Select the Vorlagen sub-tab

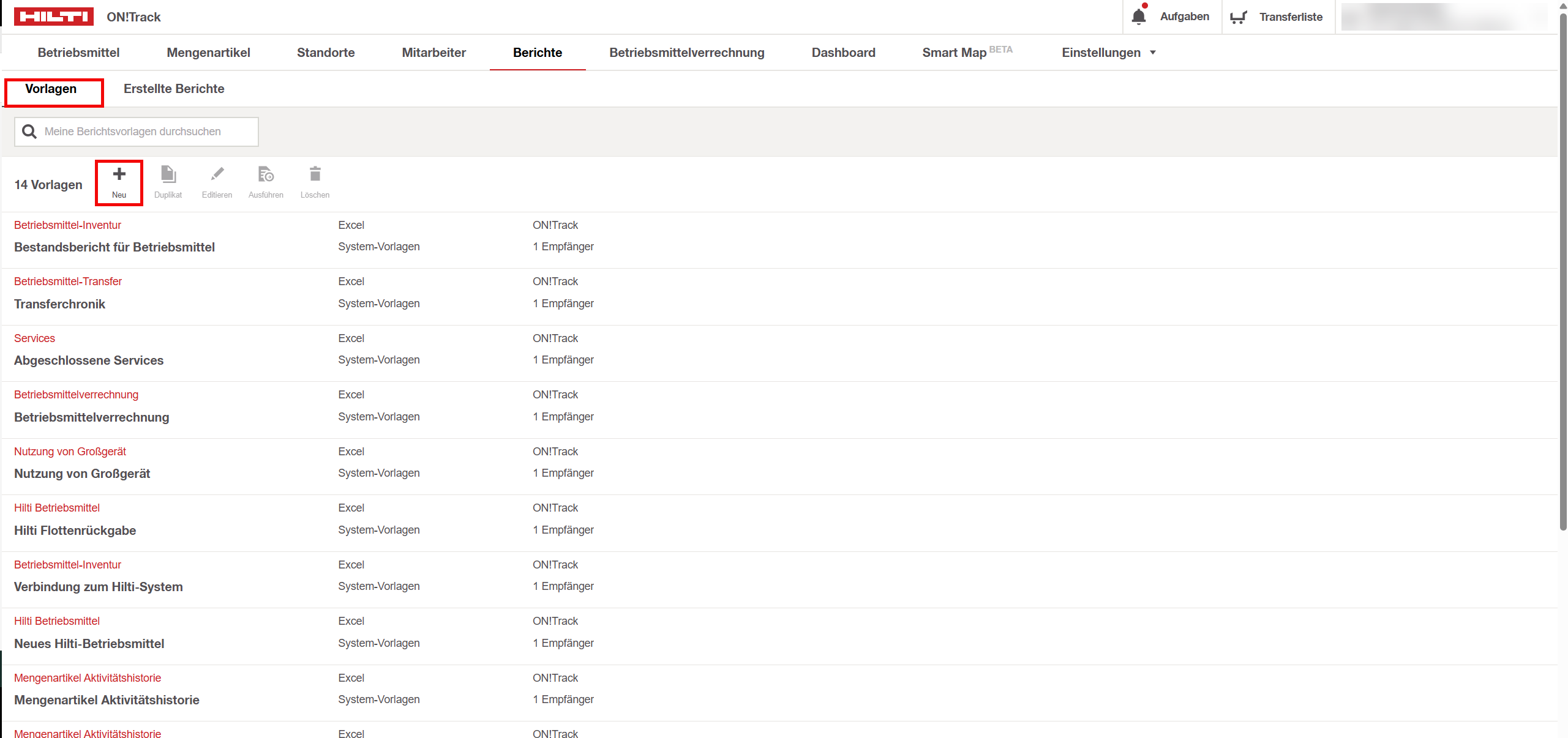click(51, 89)
